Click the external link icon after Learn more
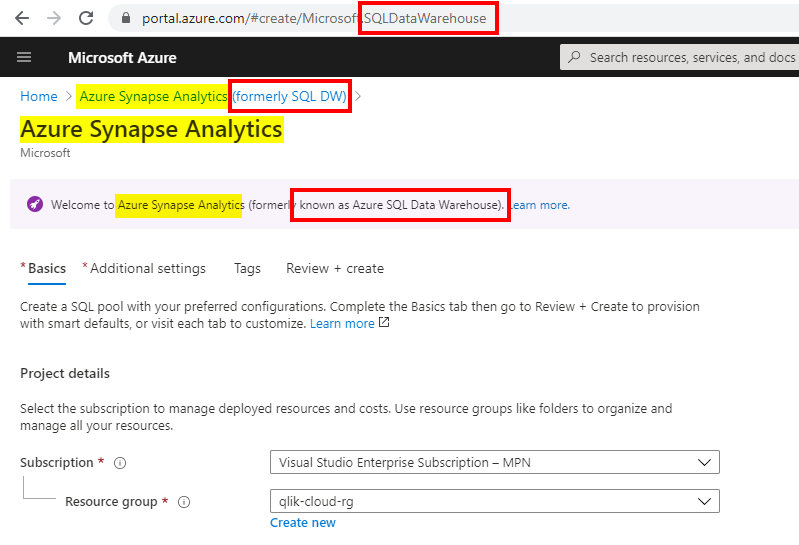Viewport: 799px width, 545px height. [384, 322]
